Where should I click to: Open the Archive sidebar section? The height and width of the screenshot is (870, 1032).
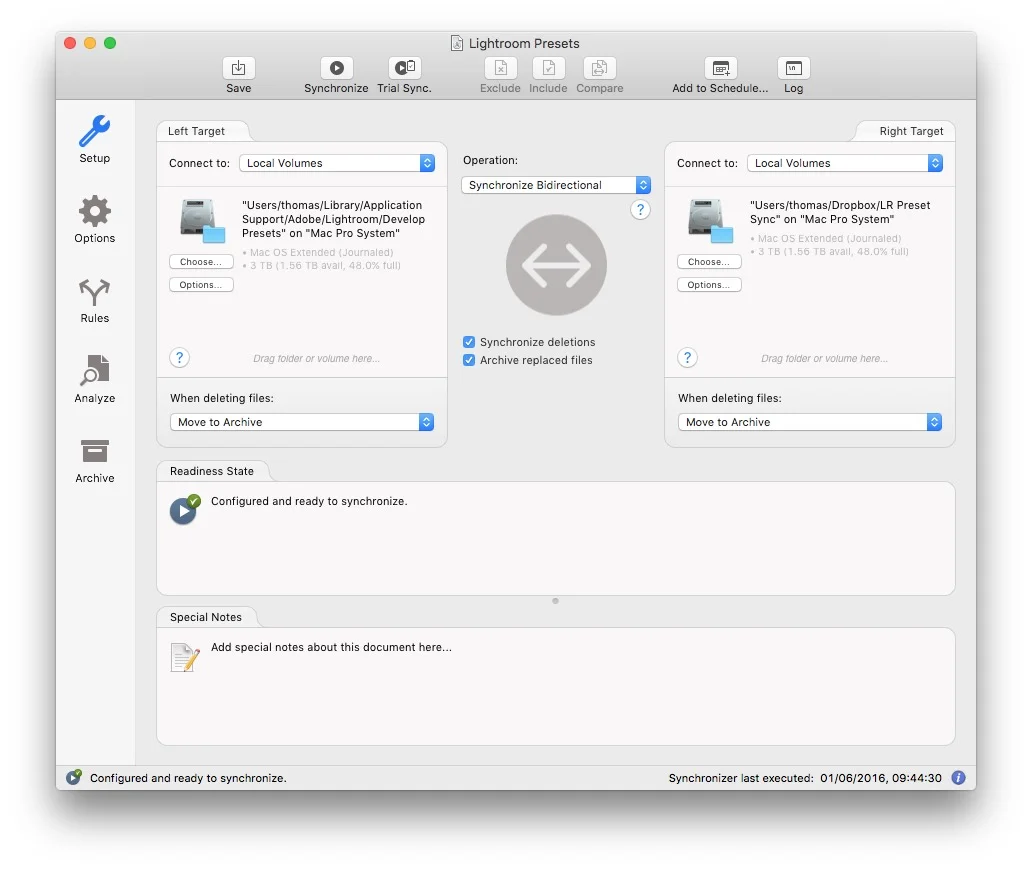(95, 460)
